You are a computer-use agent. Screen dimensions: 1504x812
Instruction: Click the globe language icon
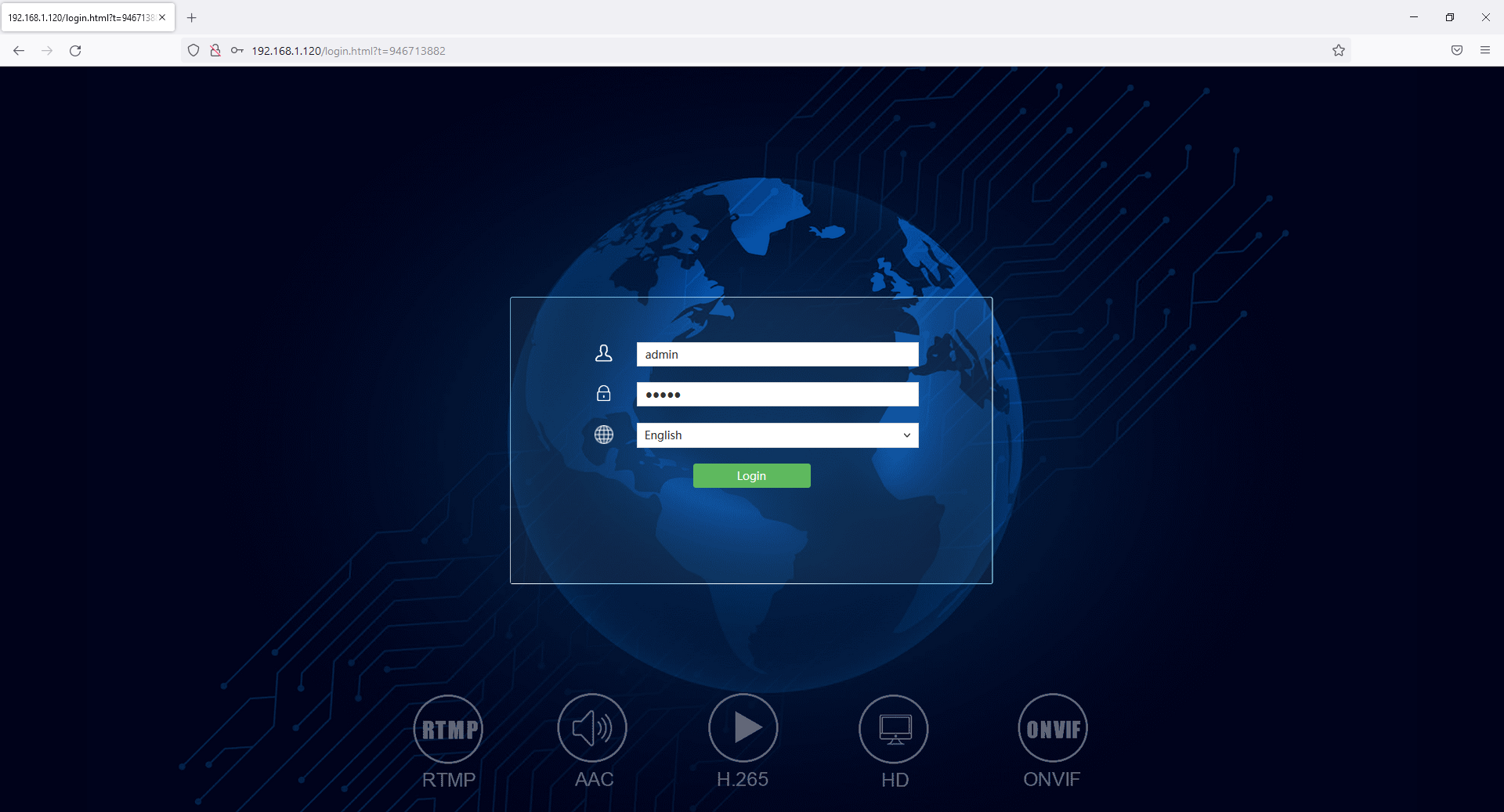pos(603,435)
